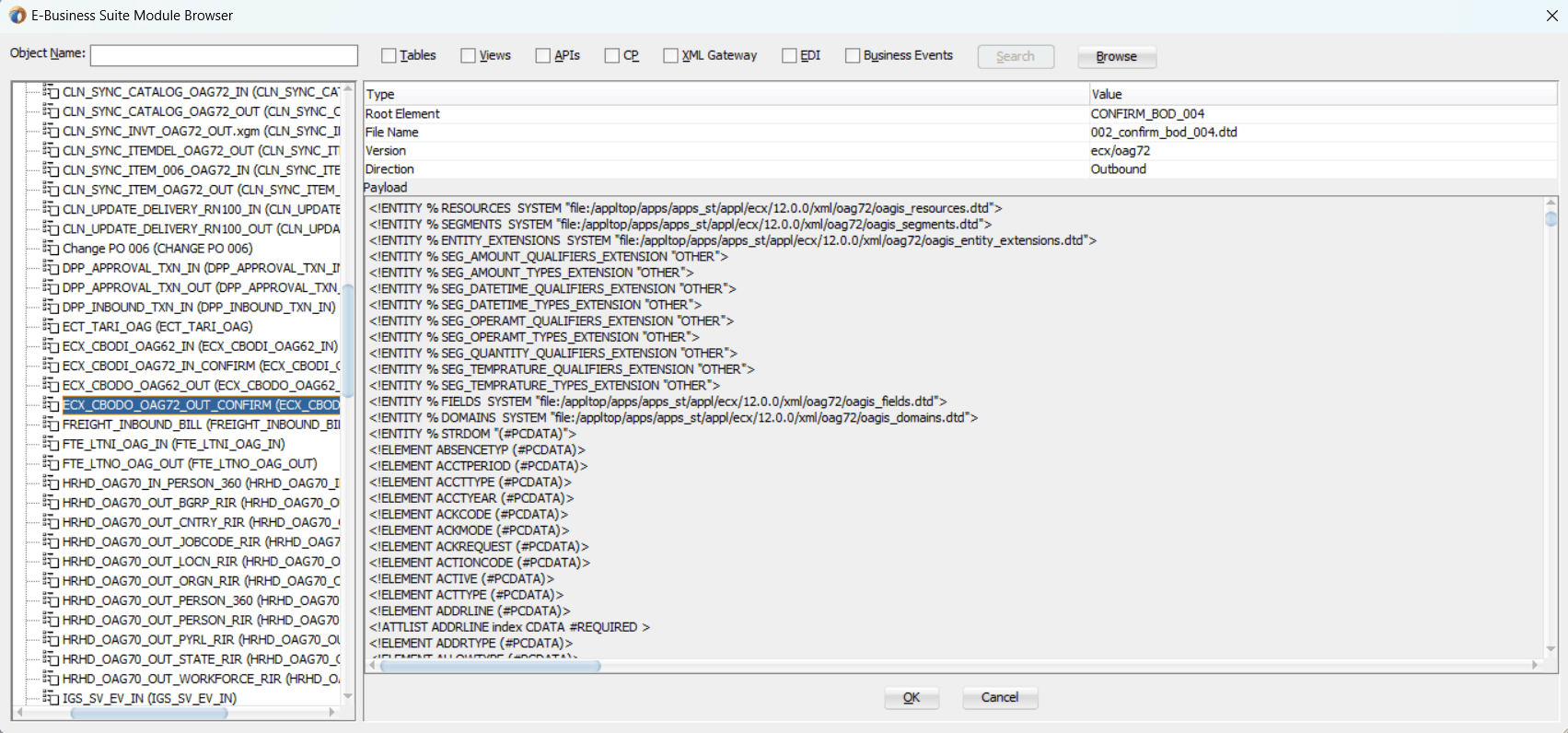Click the icon beside ECX_CBODI_OAG62_IN
This screenshot has height=733, width=1568.
[x=52, y=345]
